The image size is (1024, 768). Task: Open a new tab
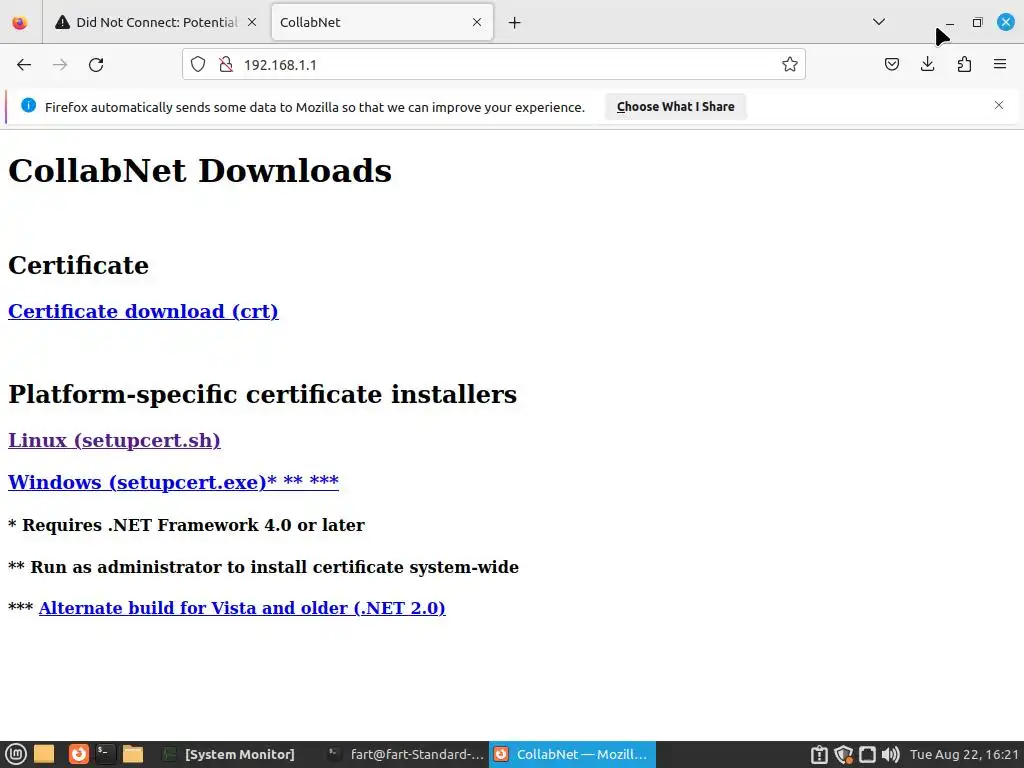point(515,23)
